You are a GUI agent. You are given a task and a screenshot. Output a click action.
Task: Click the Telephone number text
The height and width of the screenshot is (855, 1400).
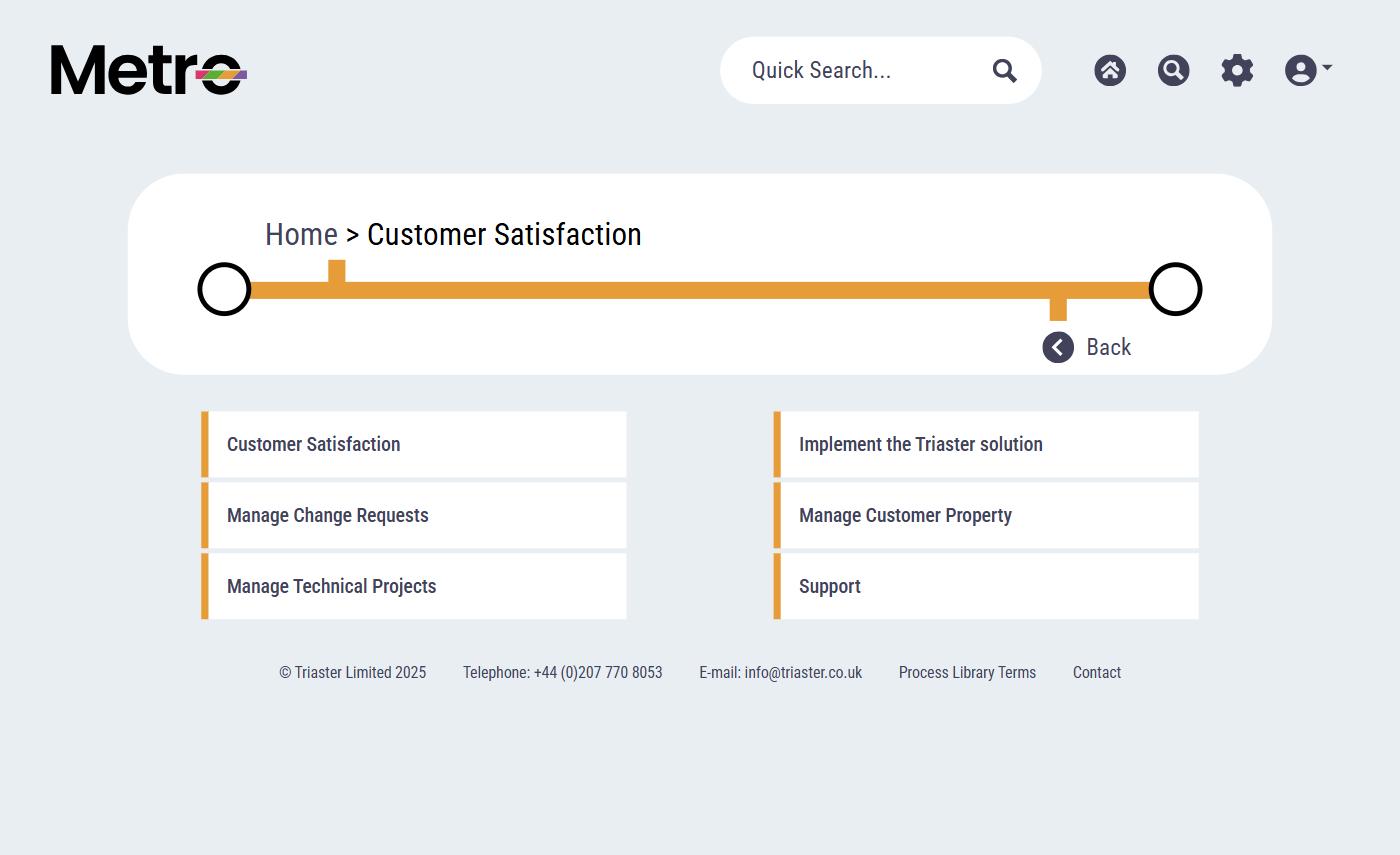(x=562, y=673)
